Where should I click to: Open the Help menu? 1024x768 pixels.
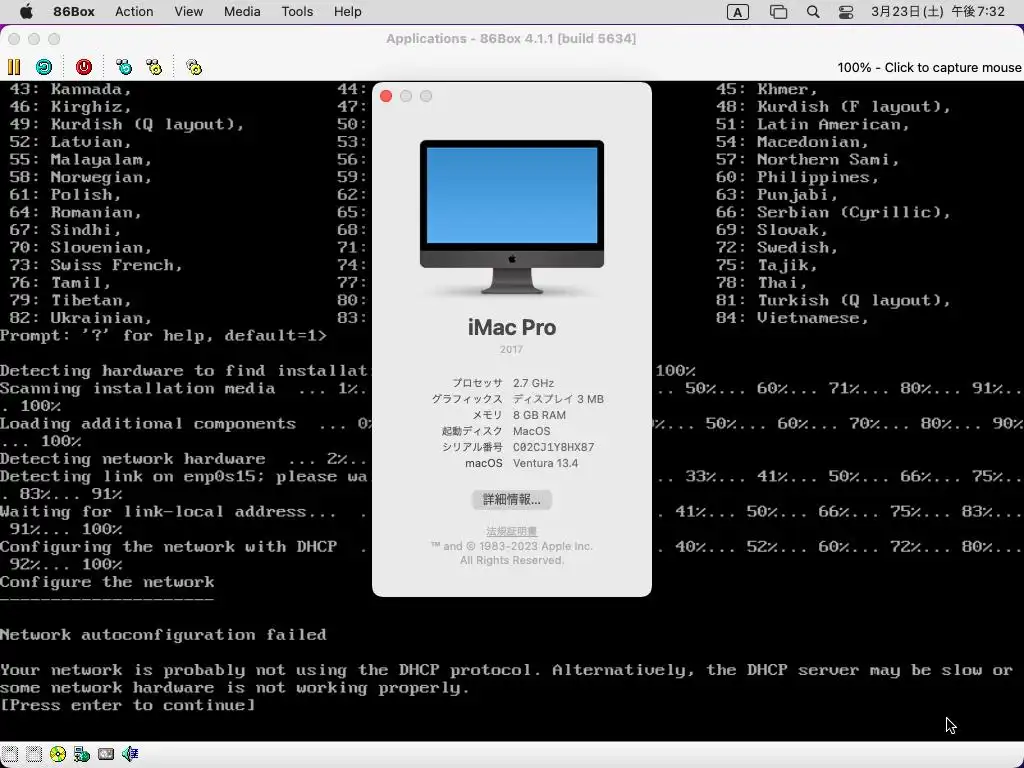(347, 11)
